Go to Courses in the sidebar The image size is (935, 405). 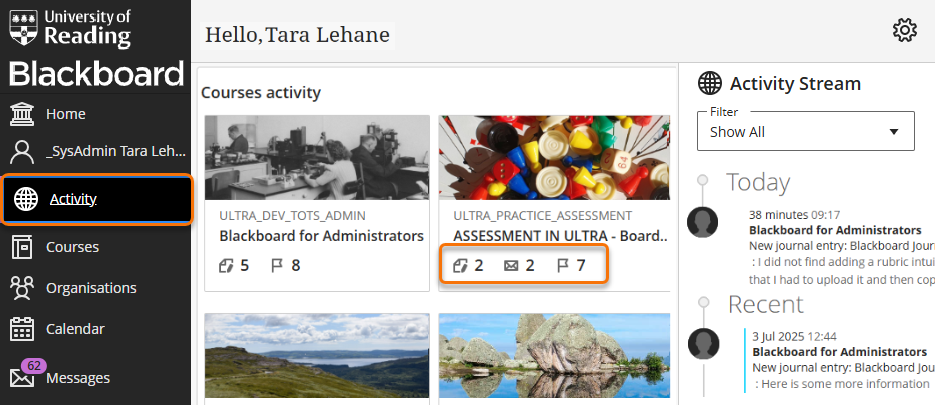(x=72, y=247)
